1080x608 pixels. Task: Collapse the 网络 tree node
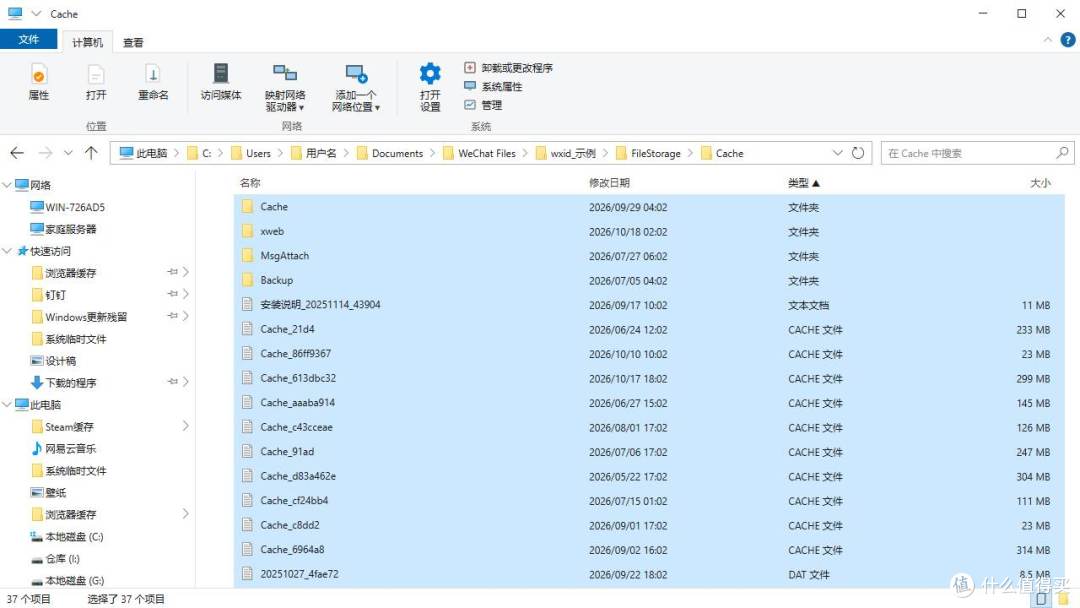coord(7,185)
